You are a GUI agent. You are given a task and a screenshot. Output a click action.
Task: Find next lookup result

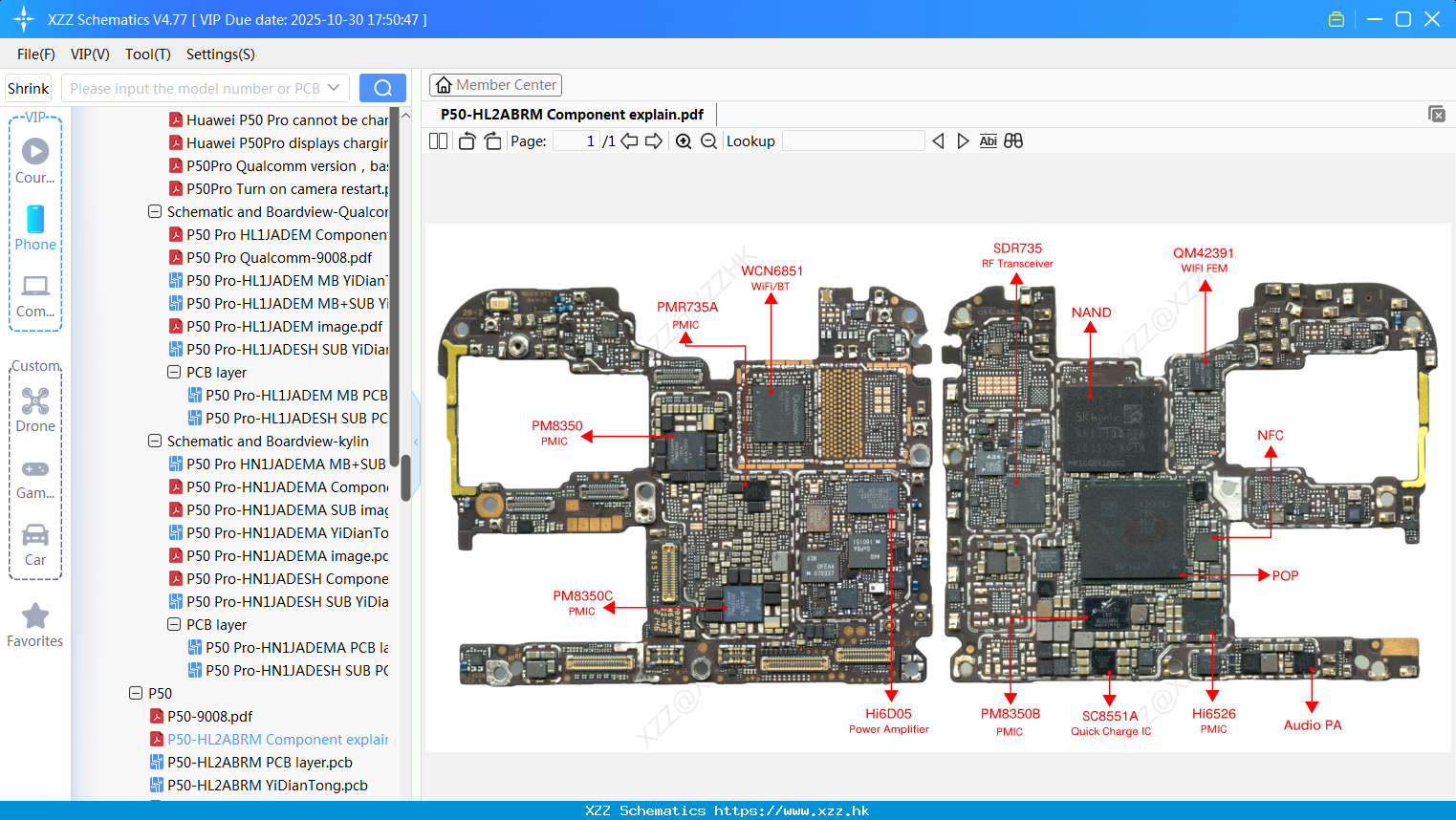pos(963,141)
